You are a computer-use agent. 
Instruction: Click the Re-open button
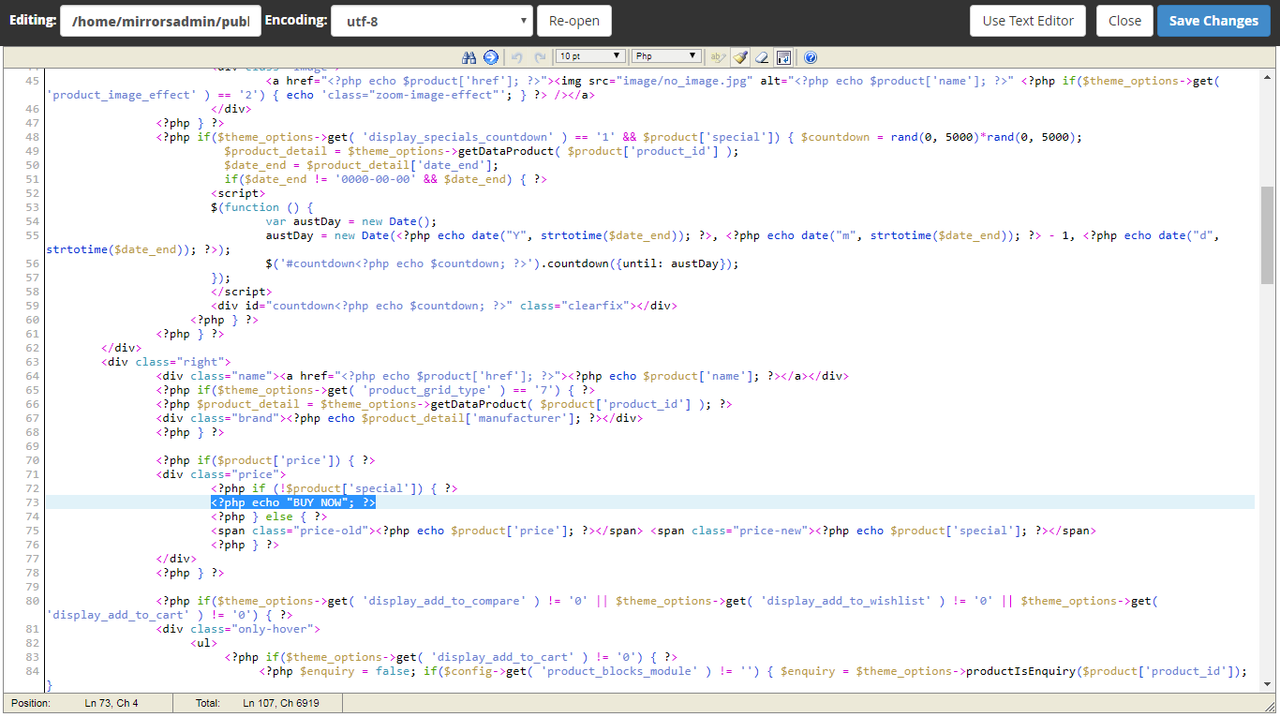574,20
